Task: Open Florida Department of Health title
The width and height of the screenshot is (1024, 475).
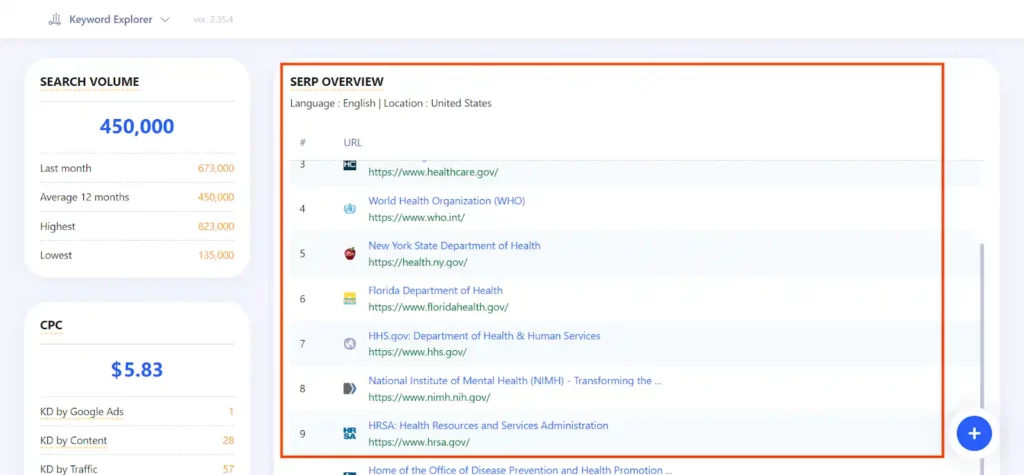Action: coord(436,290)
